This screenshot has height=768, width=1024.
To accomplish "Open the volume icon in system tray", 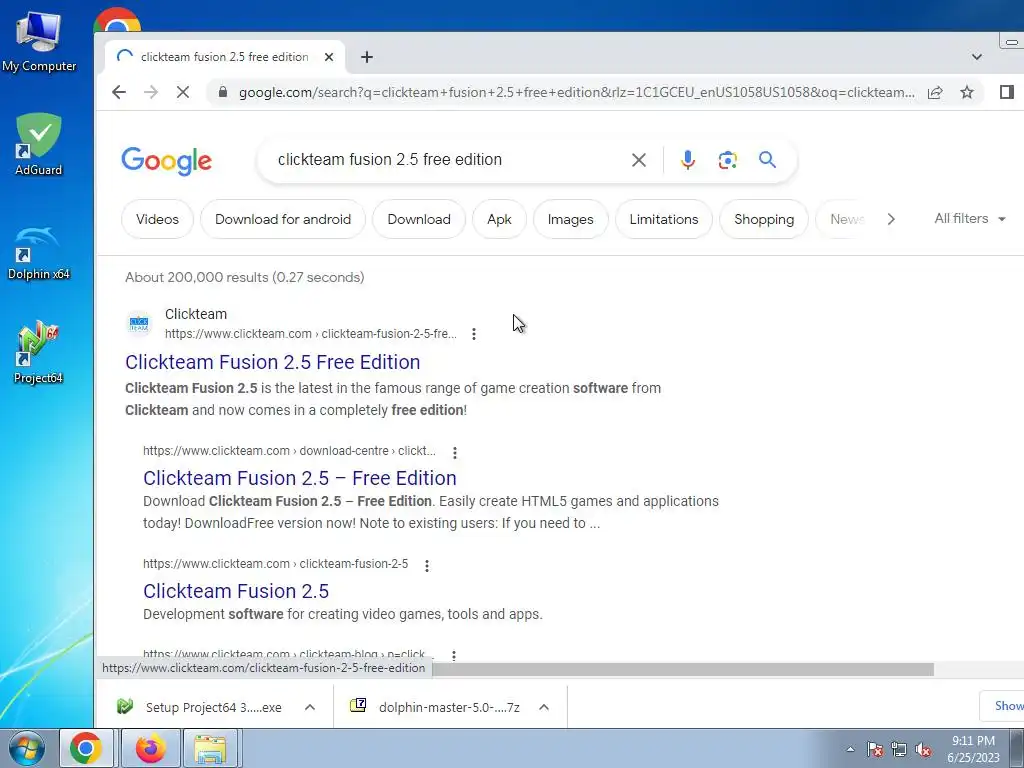I will click(x=923, y=750).
